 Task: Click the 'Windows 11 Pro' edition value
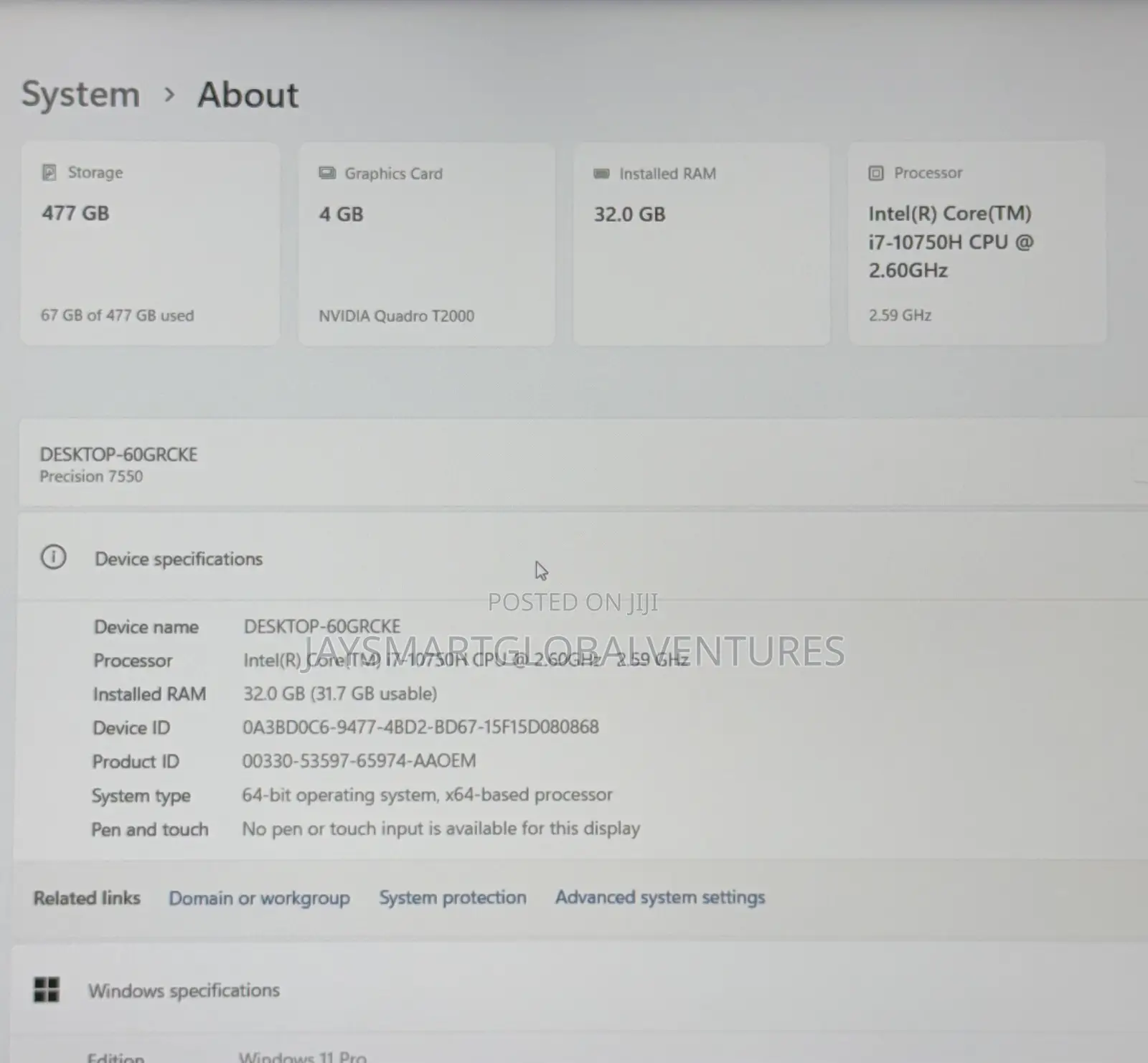tap(303, 1057)
